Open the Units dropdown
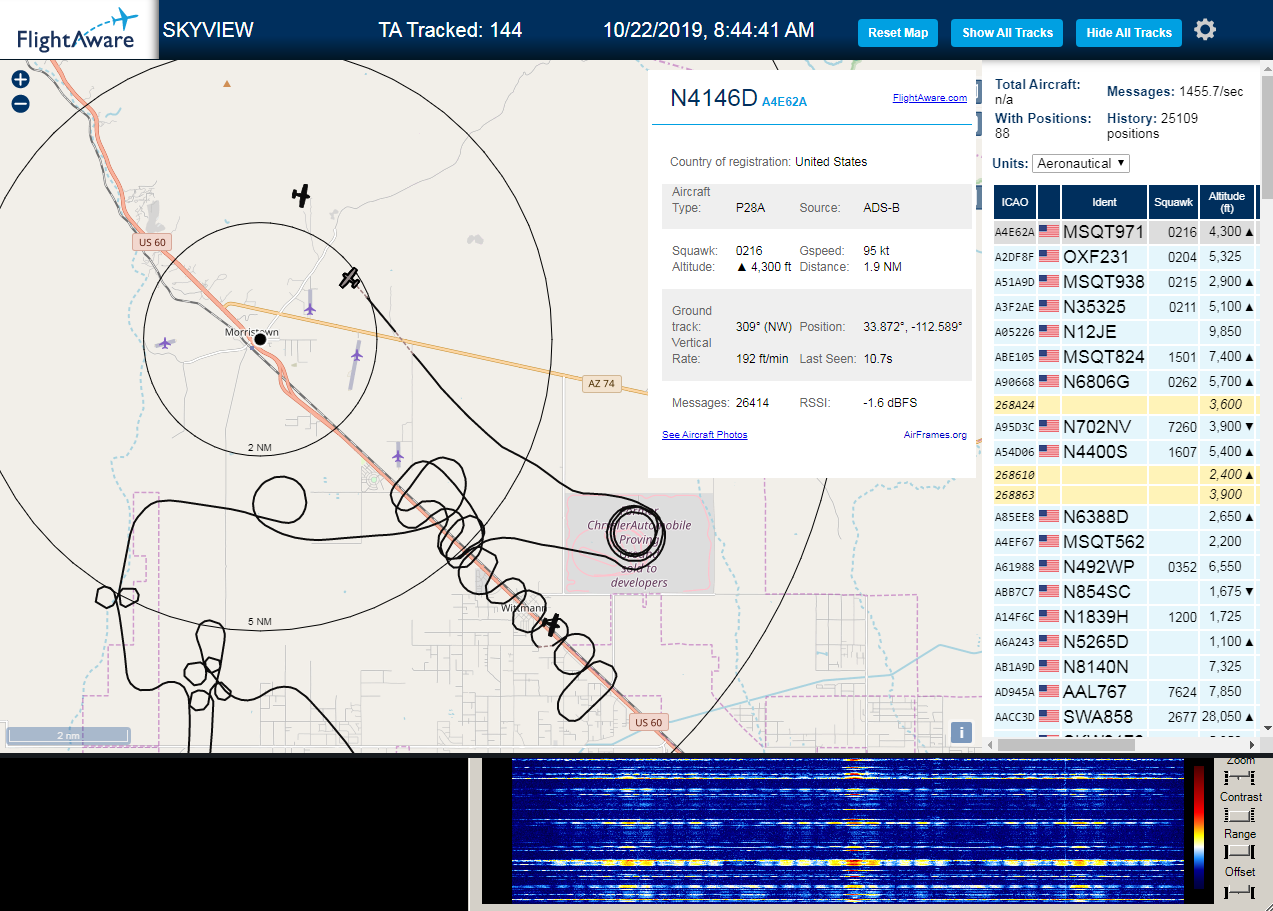 point(1081,163)
